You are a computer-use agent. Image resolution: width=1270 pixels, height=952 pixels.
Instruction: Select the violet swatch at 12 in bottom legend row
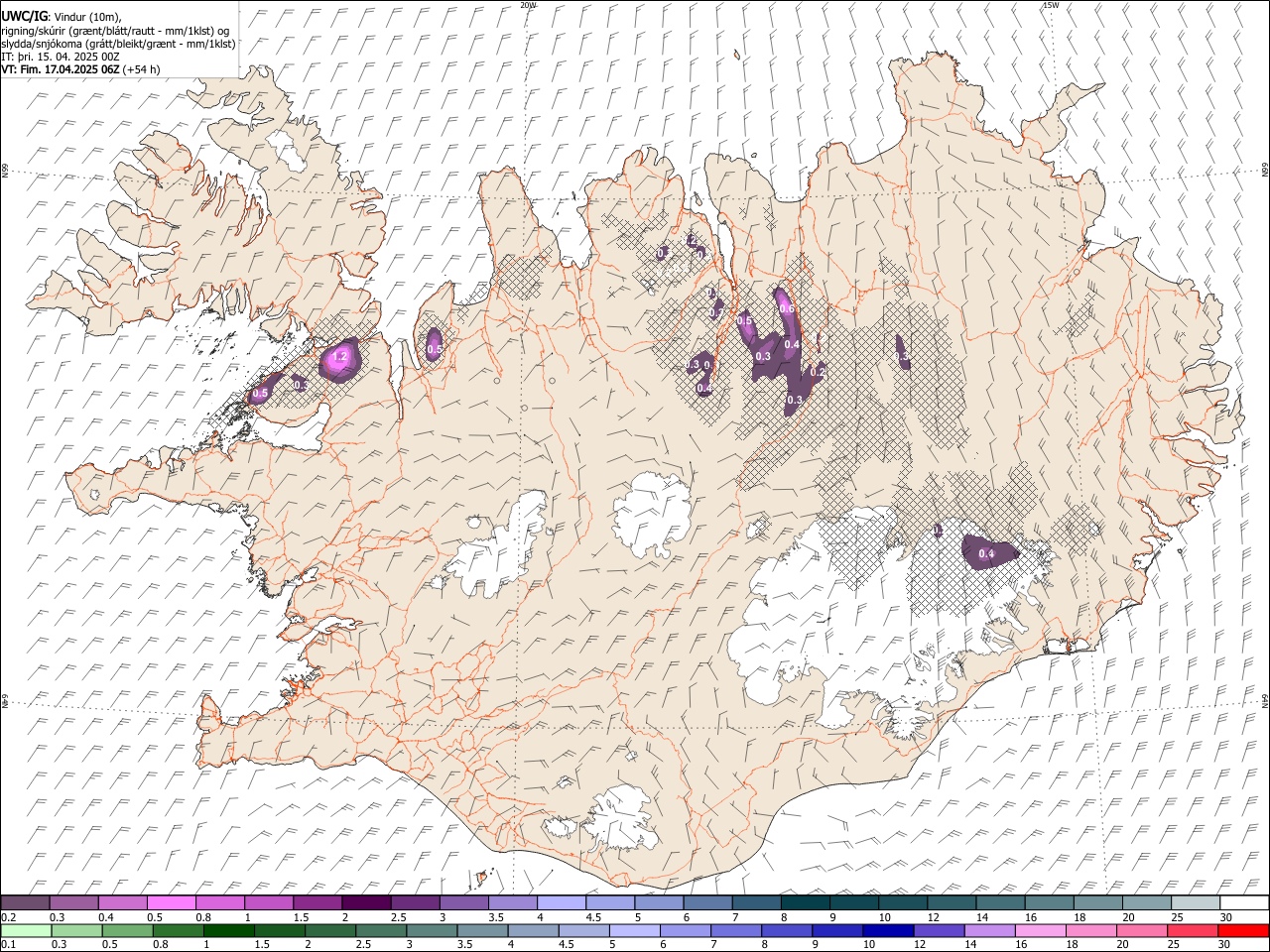point(940,931)
